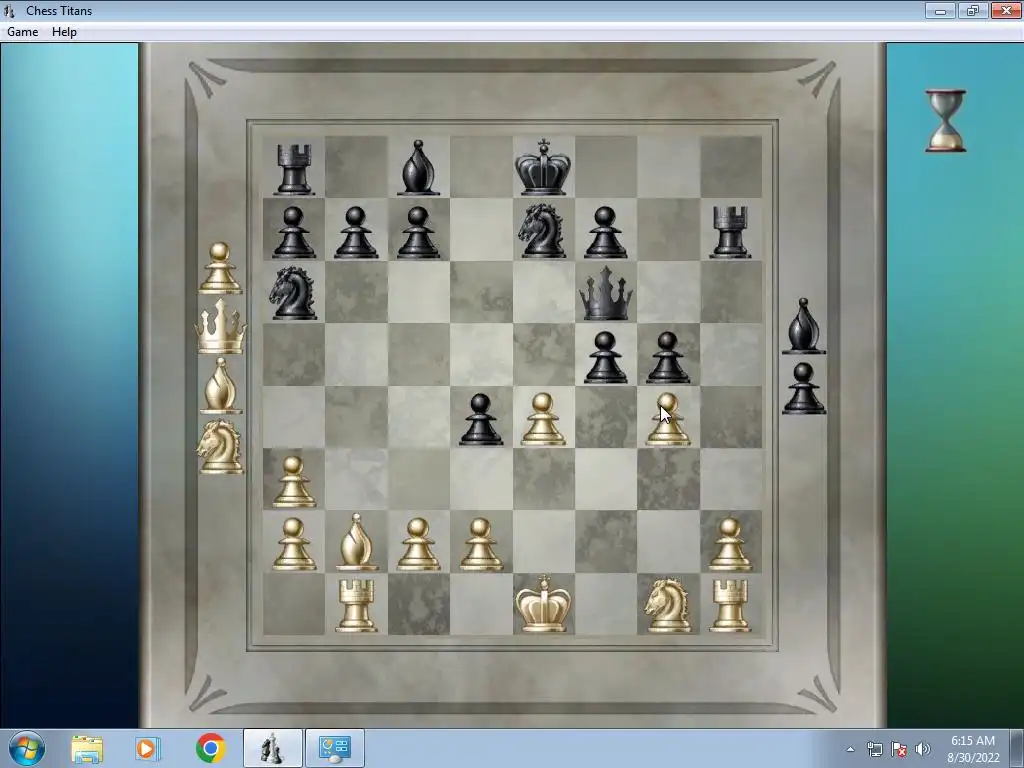
Task: Open the Windows Start menu
Action: click(27, 748)
